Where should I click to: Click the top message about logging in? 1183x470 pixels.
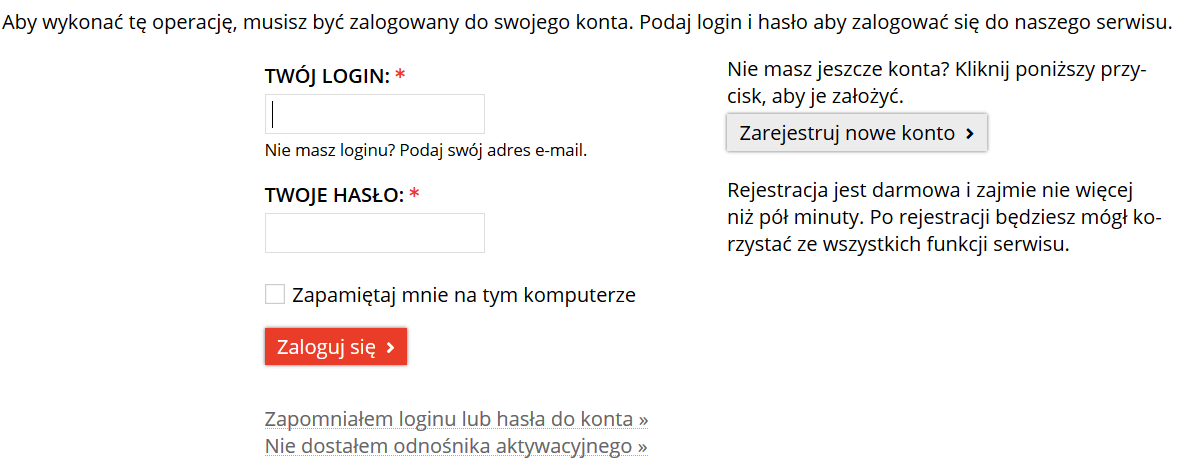click(x=588, y=22)
